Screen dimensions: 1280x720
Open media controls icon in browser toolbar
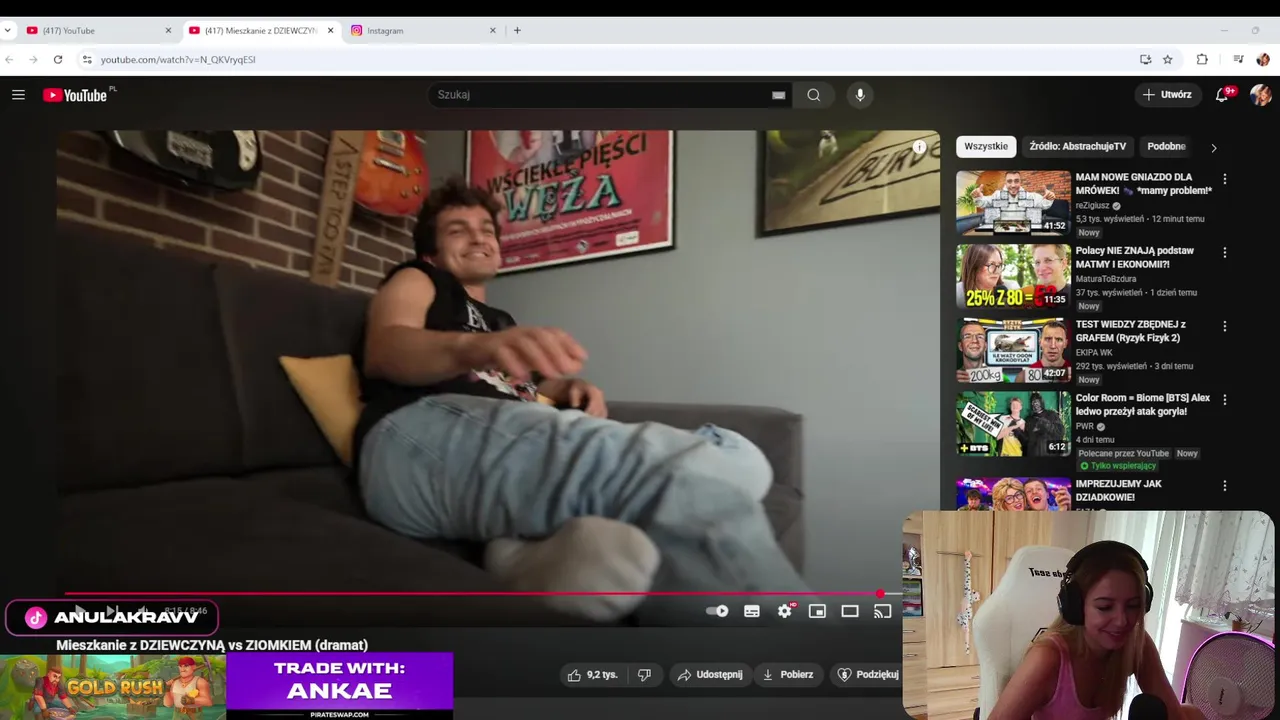[1238, 60]
